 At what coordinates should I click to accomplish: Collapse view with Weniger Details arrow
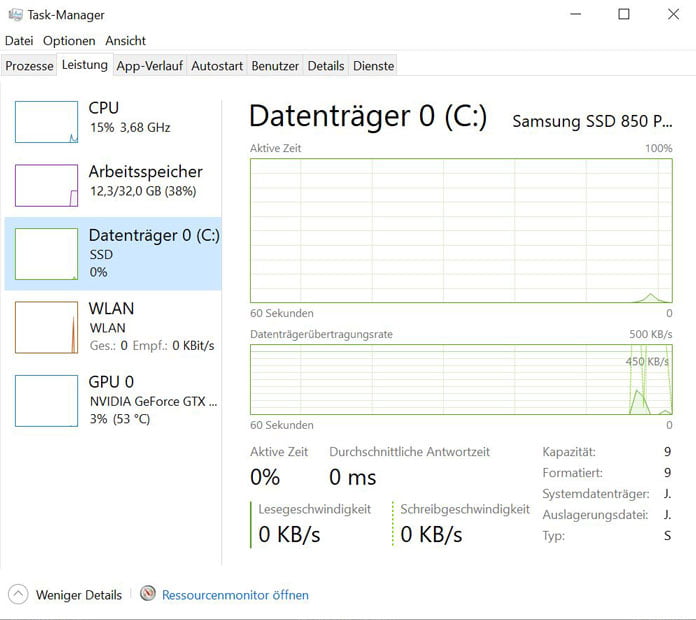[x=18, y=594]
